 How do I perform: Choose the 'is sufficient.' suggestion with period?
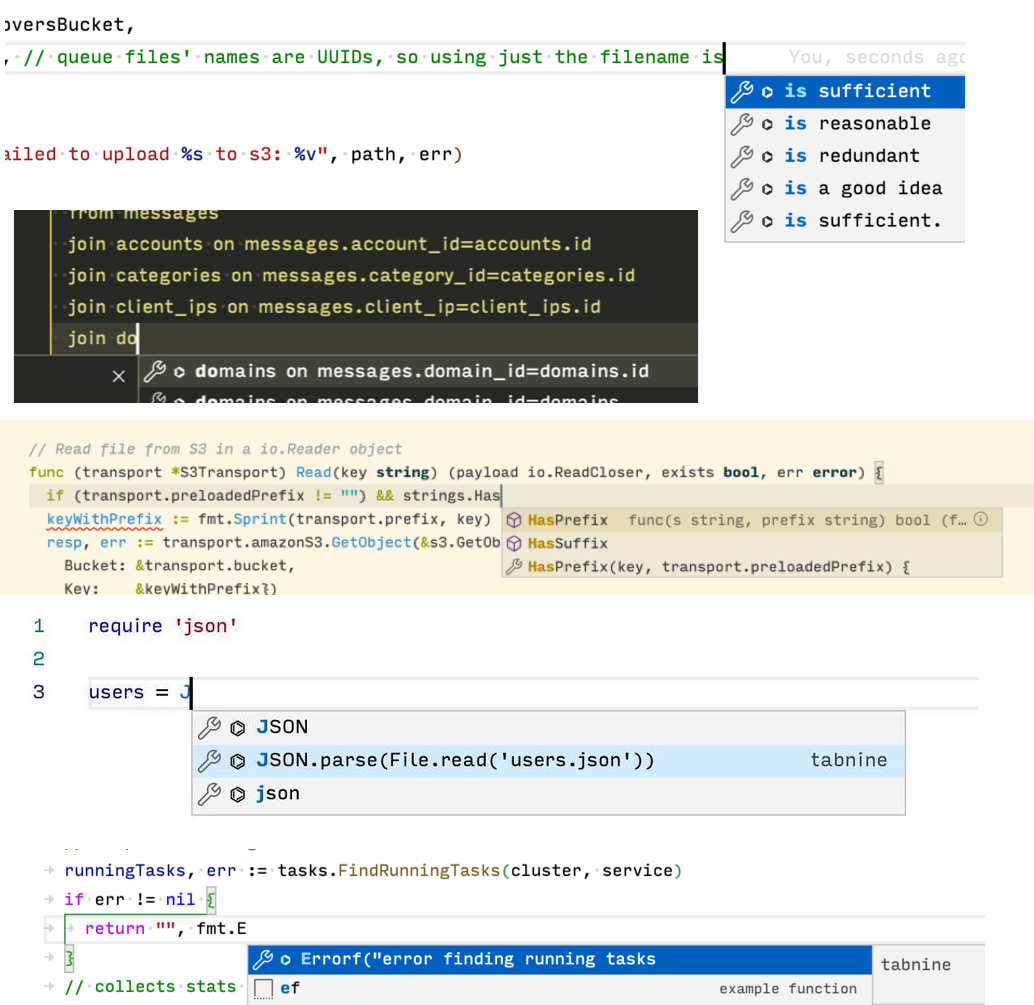[845, 221]
